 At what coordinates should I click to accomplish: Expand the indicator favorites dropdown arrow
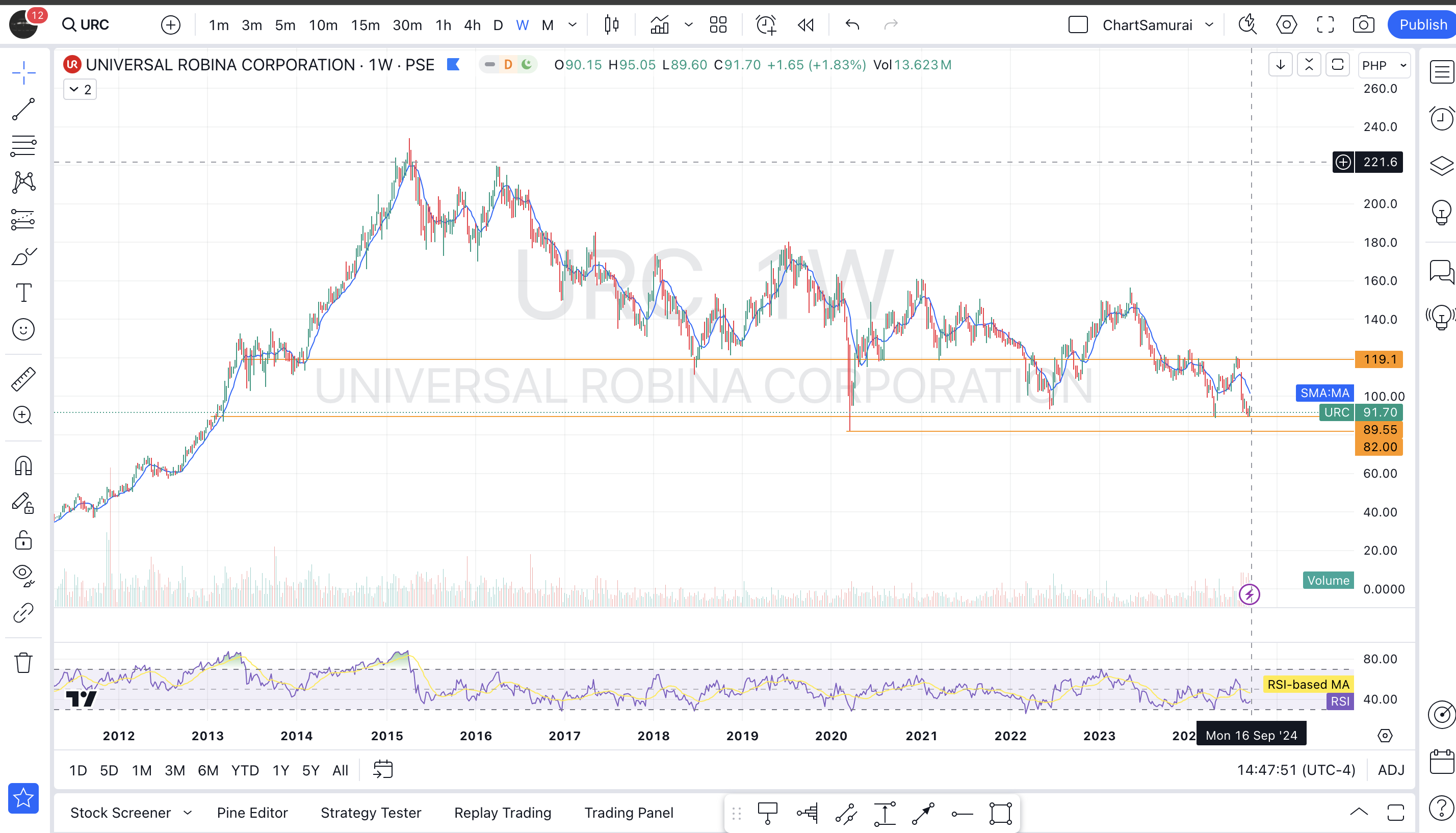[688, 24]
